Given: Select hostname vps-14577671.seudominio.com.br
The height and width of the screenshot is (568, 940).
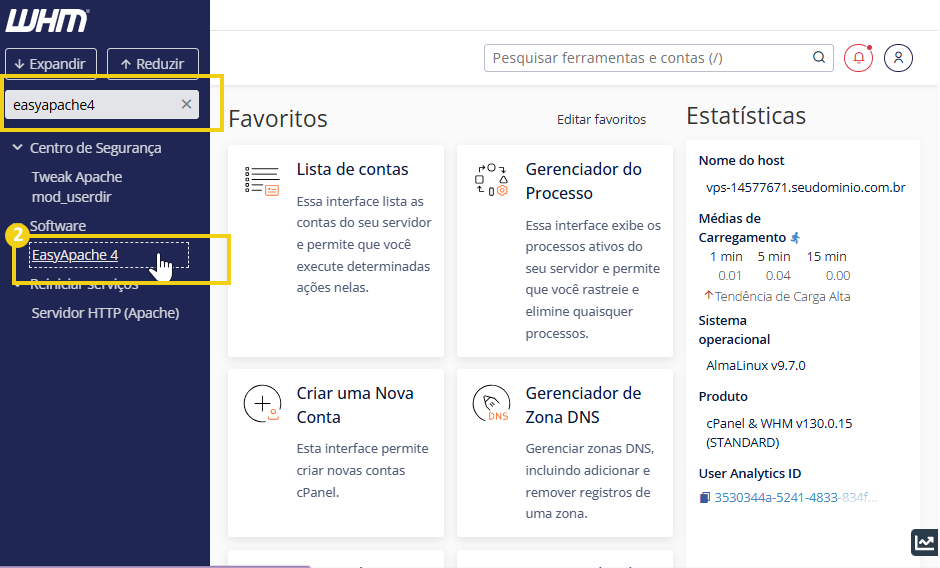Looking at the screenshot, I should (806, 187).
